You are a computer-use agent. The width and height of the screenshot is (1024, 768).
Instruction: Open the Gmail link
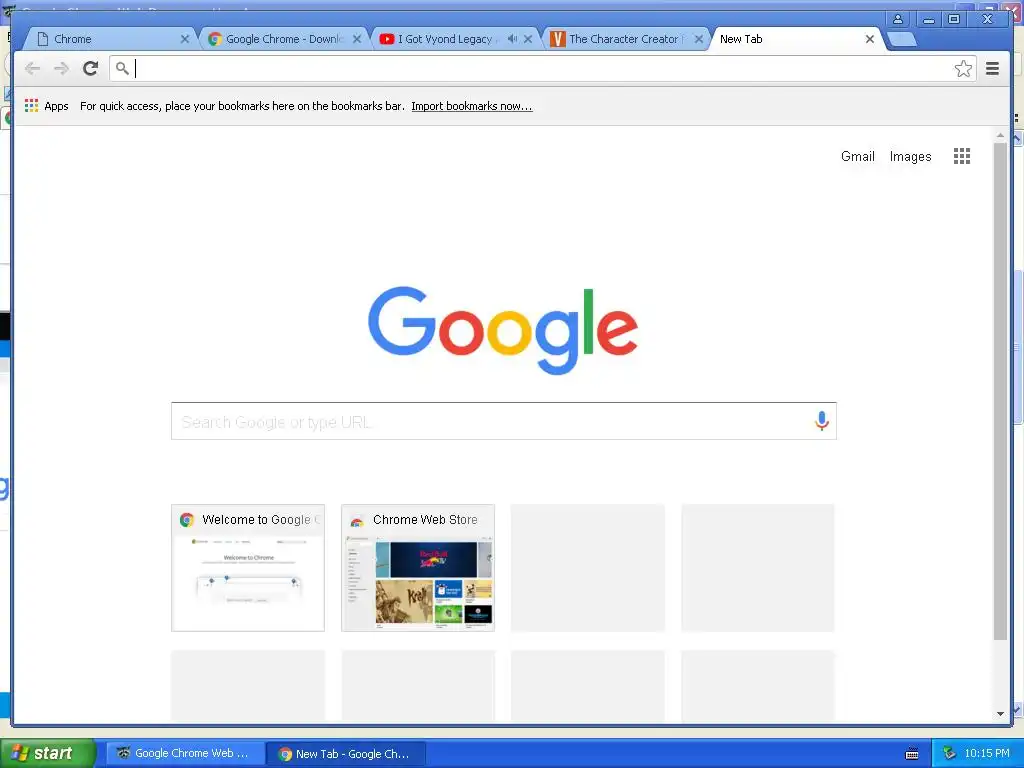point(857,156)
